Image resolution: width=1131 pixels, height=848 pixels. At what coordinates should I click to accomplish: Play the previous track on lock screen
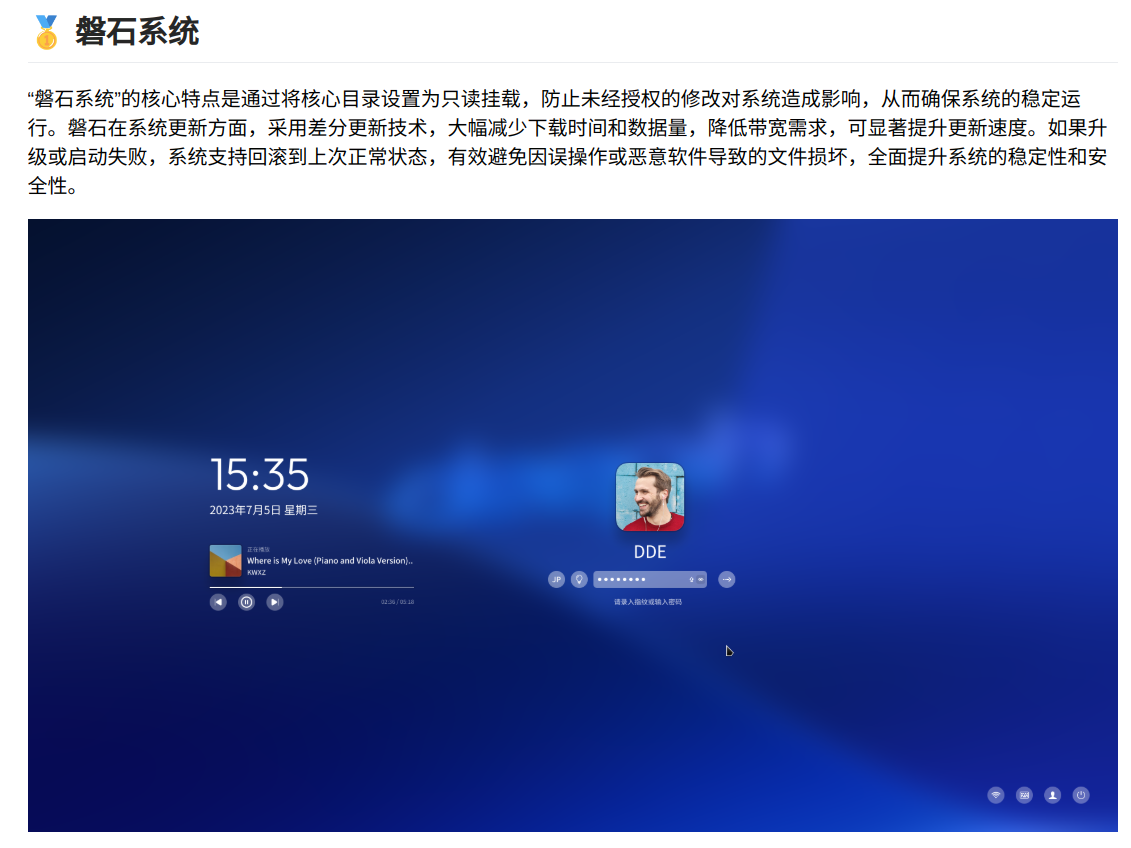(218, 602)
